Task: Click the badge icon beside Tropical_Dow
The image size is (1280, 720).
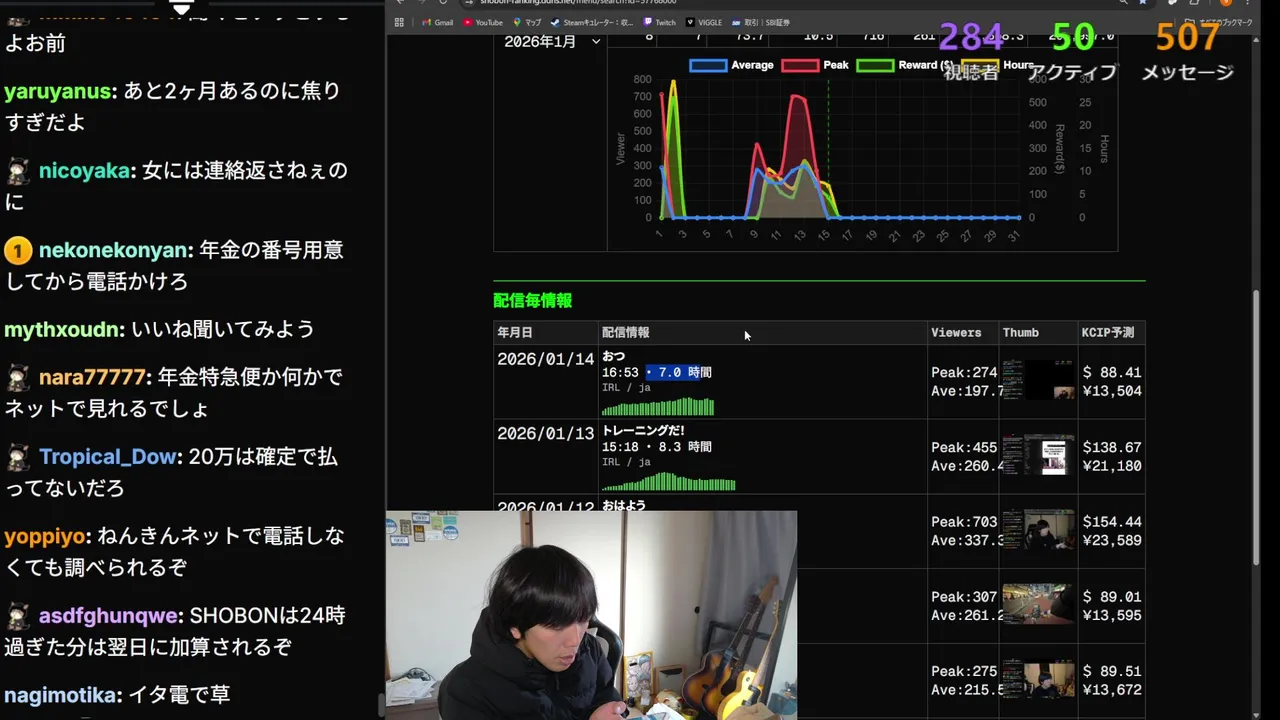Action: [17, 457]
